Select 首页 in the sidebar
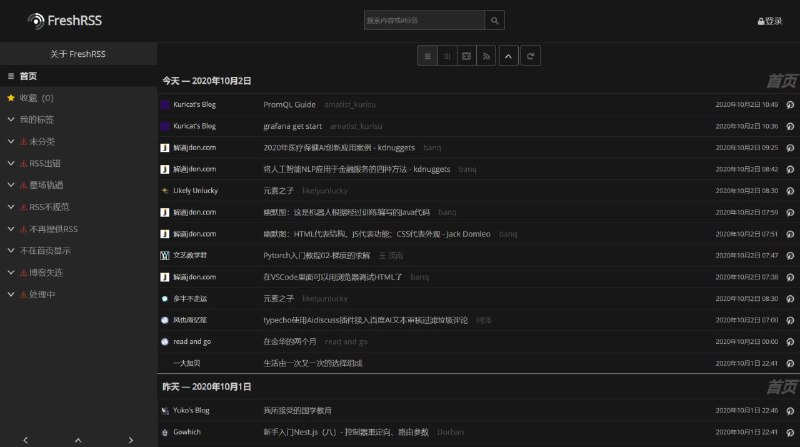The width and height of the screenshot is (800, 447). (28, 76)
